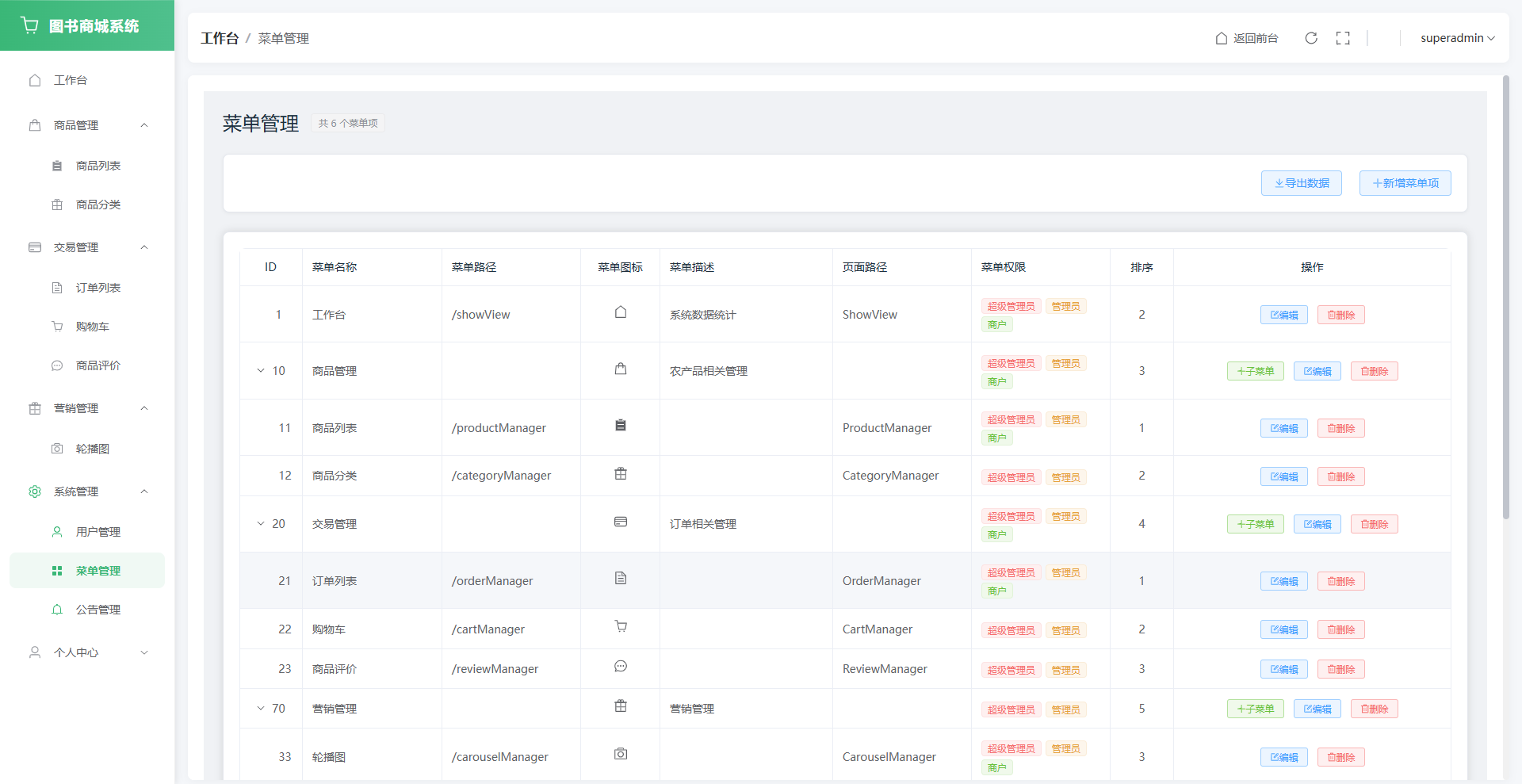The width and height of the screenshot is (1522, 784).
Task: Collapse row 10 商品管理 in table
Action: [x=261, y=371]
